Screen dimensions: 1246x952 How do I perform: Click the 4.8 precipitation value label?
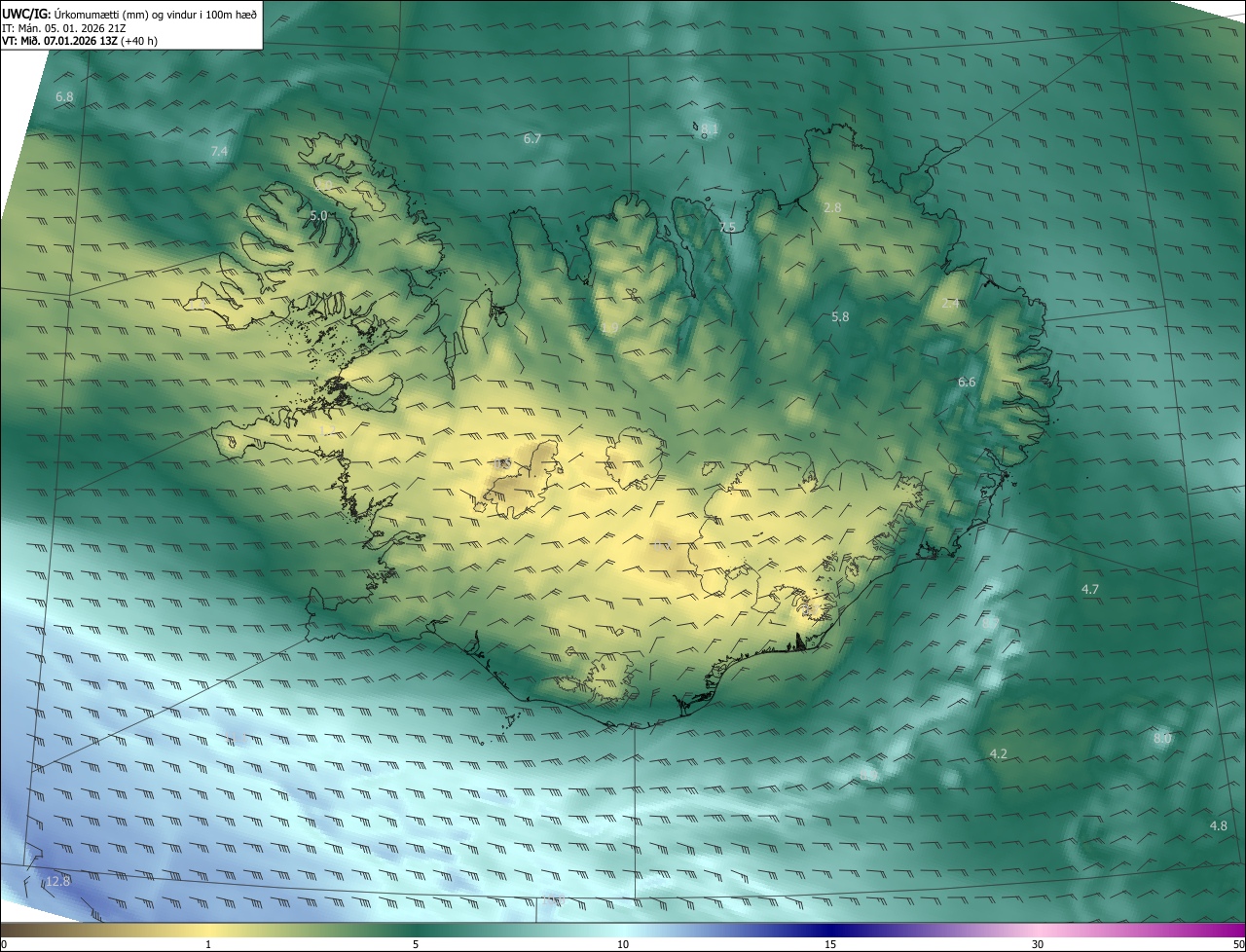(1218, 826)
